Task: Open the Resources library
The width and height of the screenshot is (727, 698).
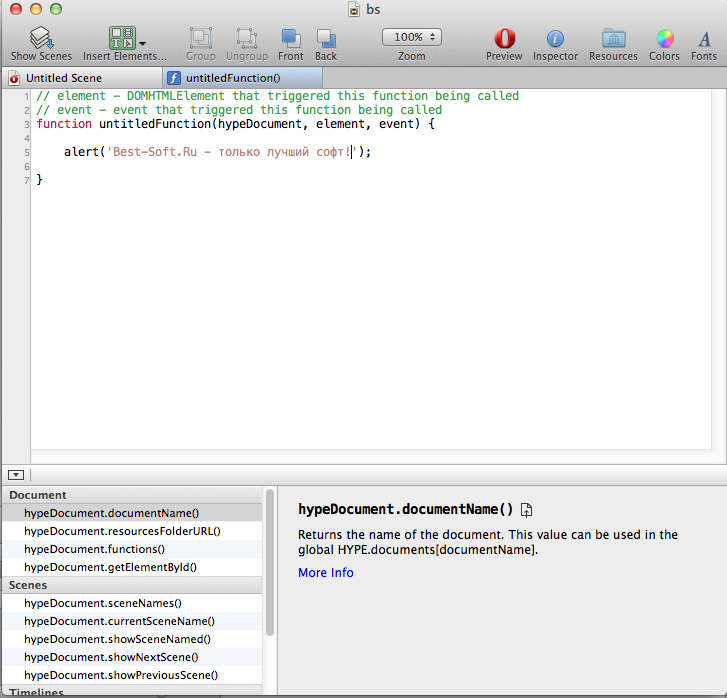Action: tap(613, 39)
